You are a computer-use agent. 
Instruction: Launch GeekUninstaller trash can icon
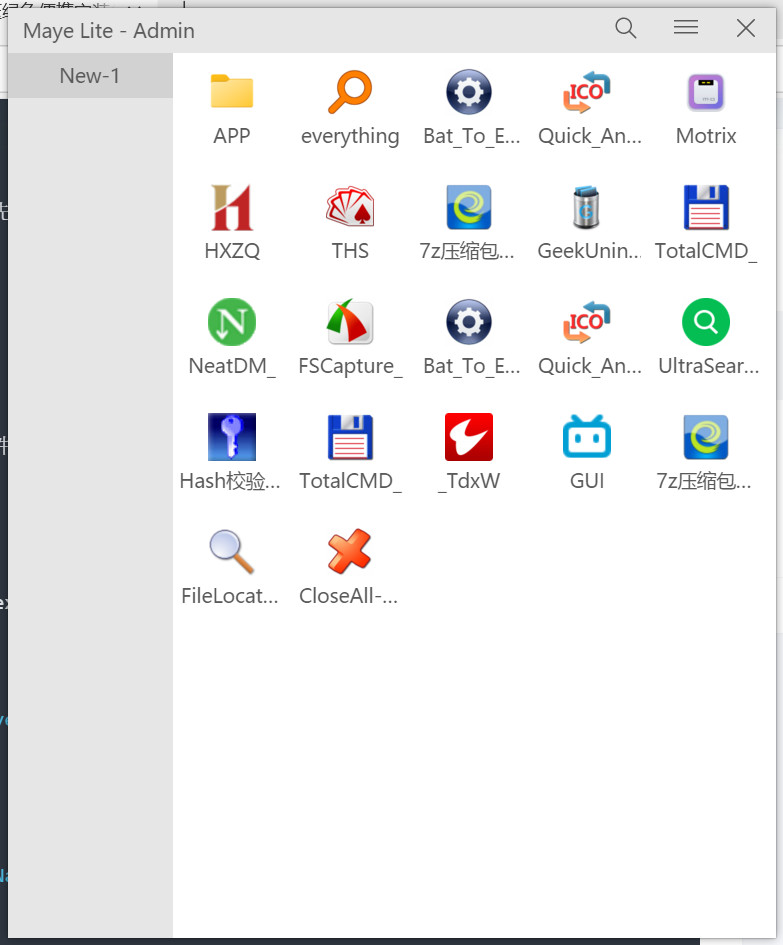point(586,207)
